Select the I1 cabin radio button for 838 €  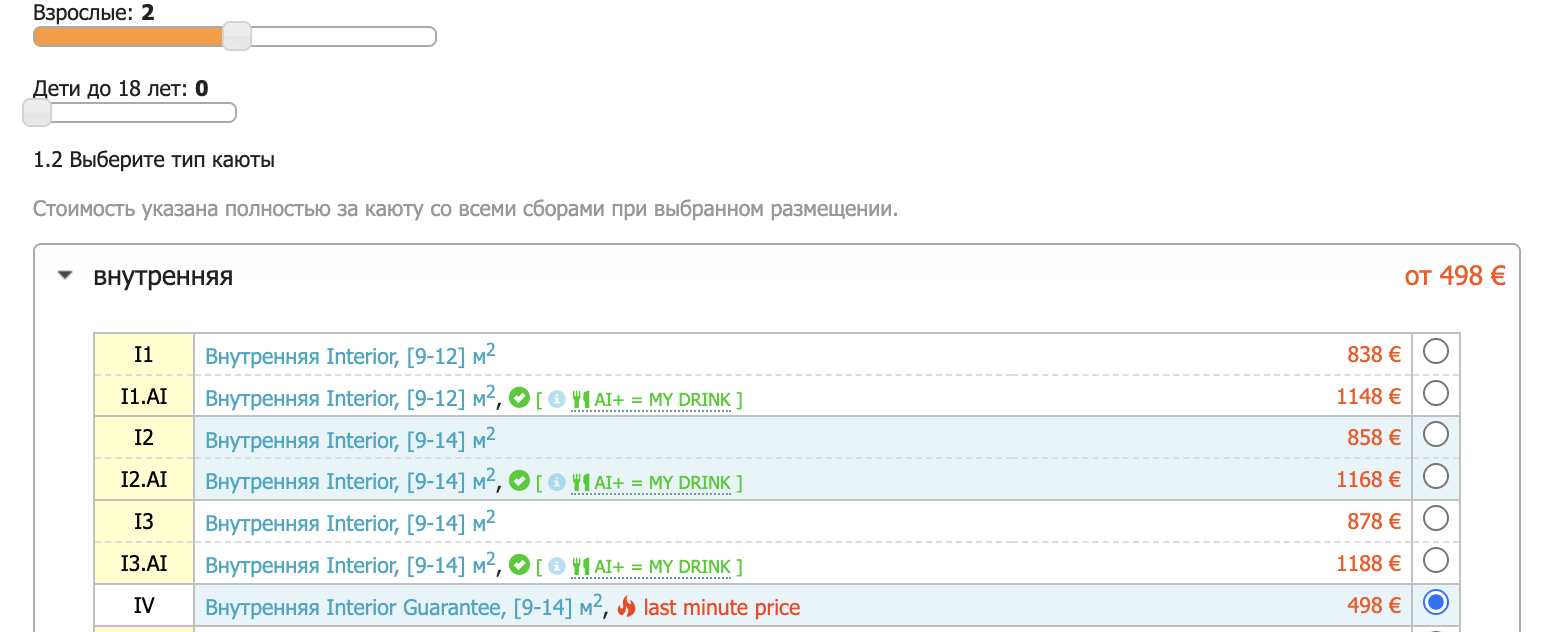pos(1435,351)
